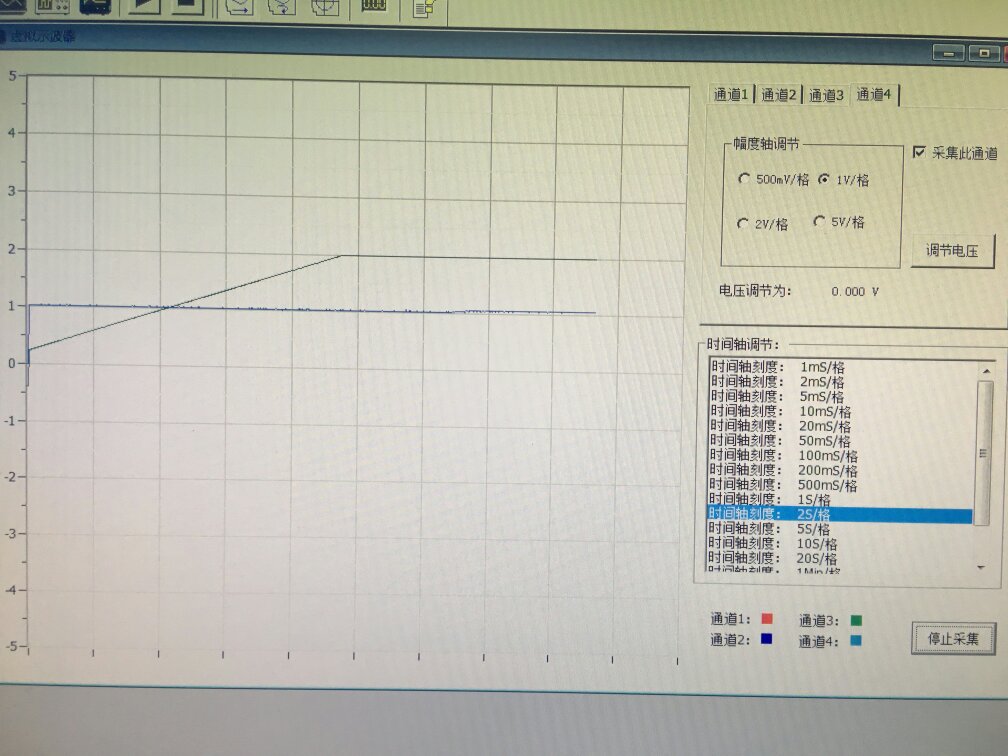The width and height of the screenshot is (1008, 756).
Task: Click the straight-arrow shape toolbar icon
Action: tap(239, 6)
